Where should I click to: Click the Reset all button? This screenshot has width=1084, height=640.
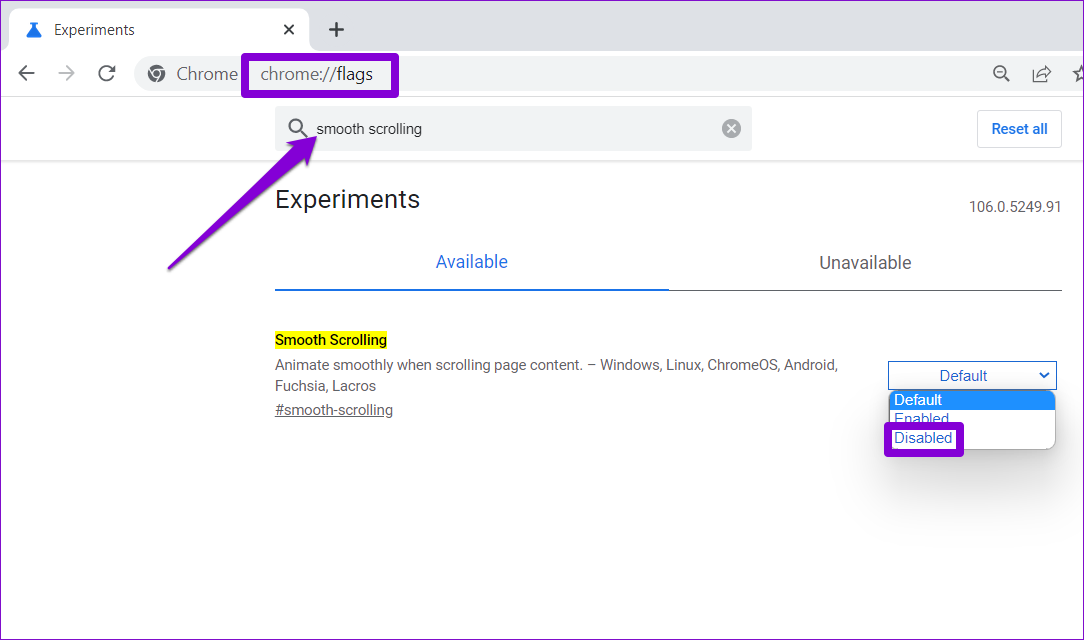point(1019,129)
